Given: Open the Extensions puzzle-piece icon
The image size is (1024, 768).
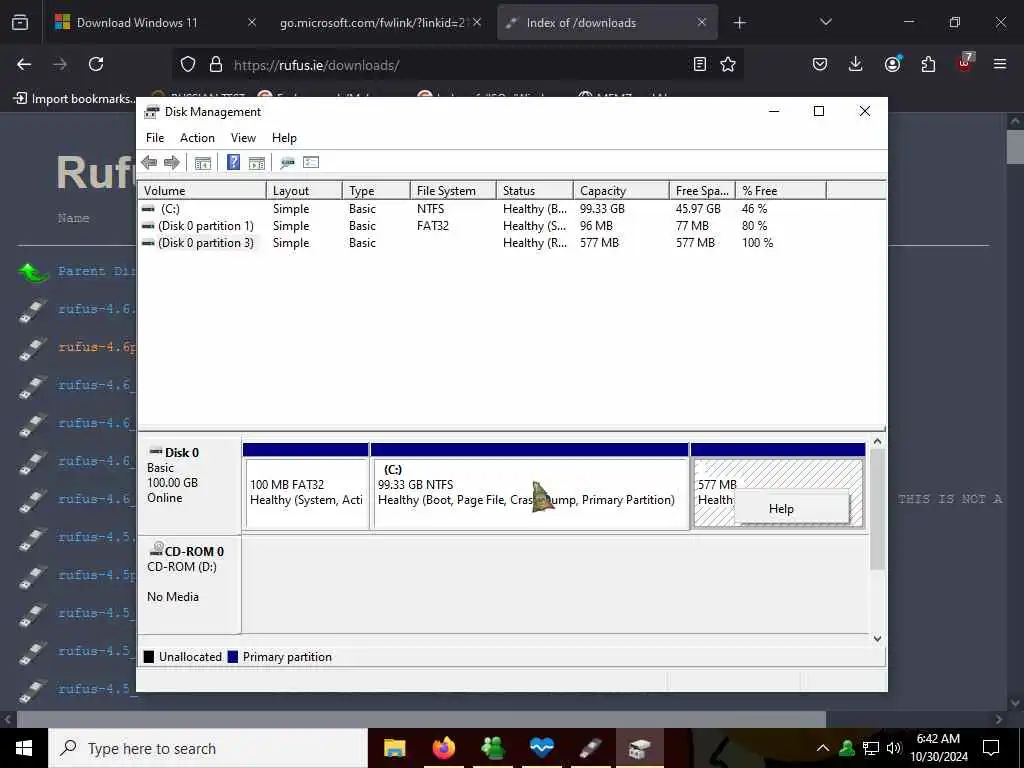Looking at the screenshot, I should [928, 64].
